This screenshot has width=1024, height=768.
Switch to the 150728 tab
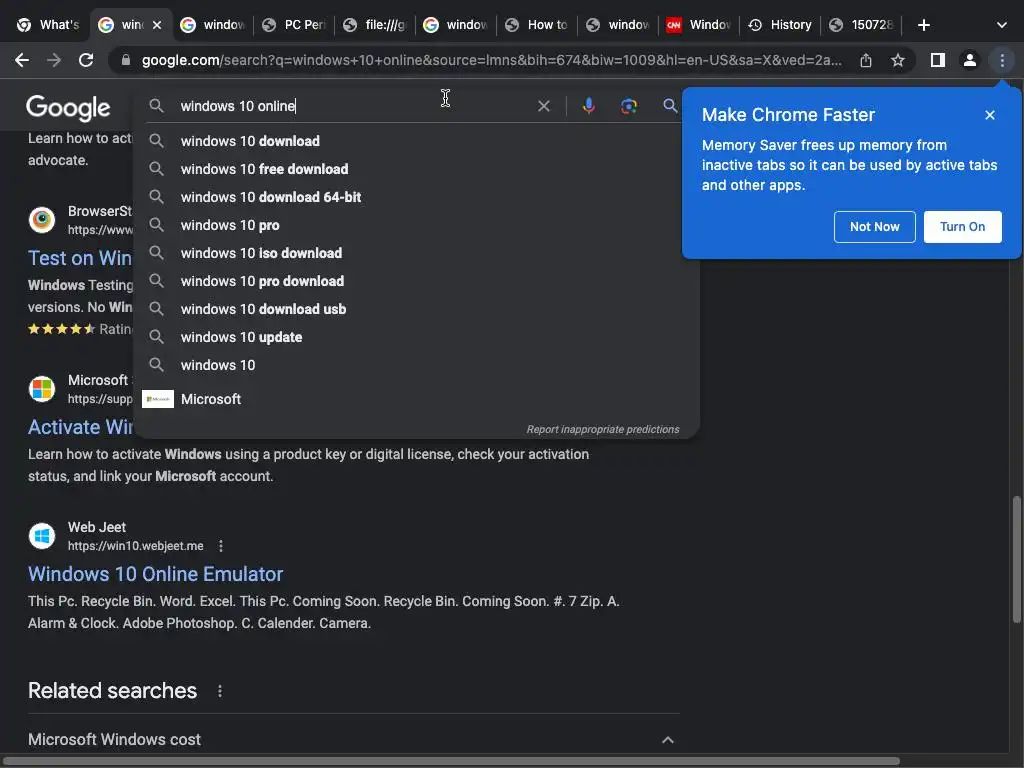coord(861,25)
